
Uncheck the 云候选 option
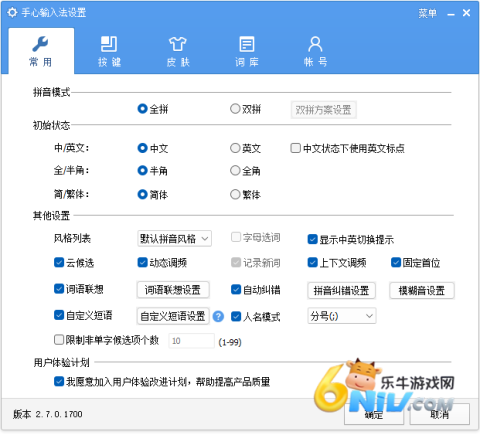click(x=59, y=262)
